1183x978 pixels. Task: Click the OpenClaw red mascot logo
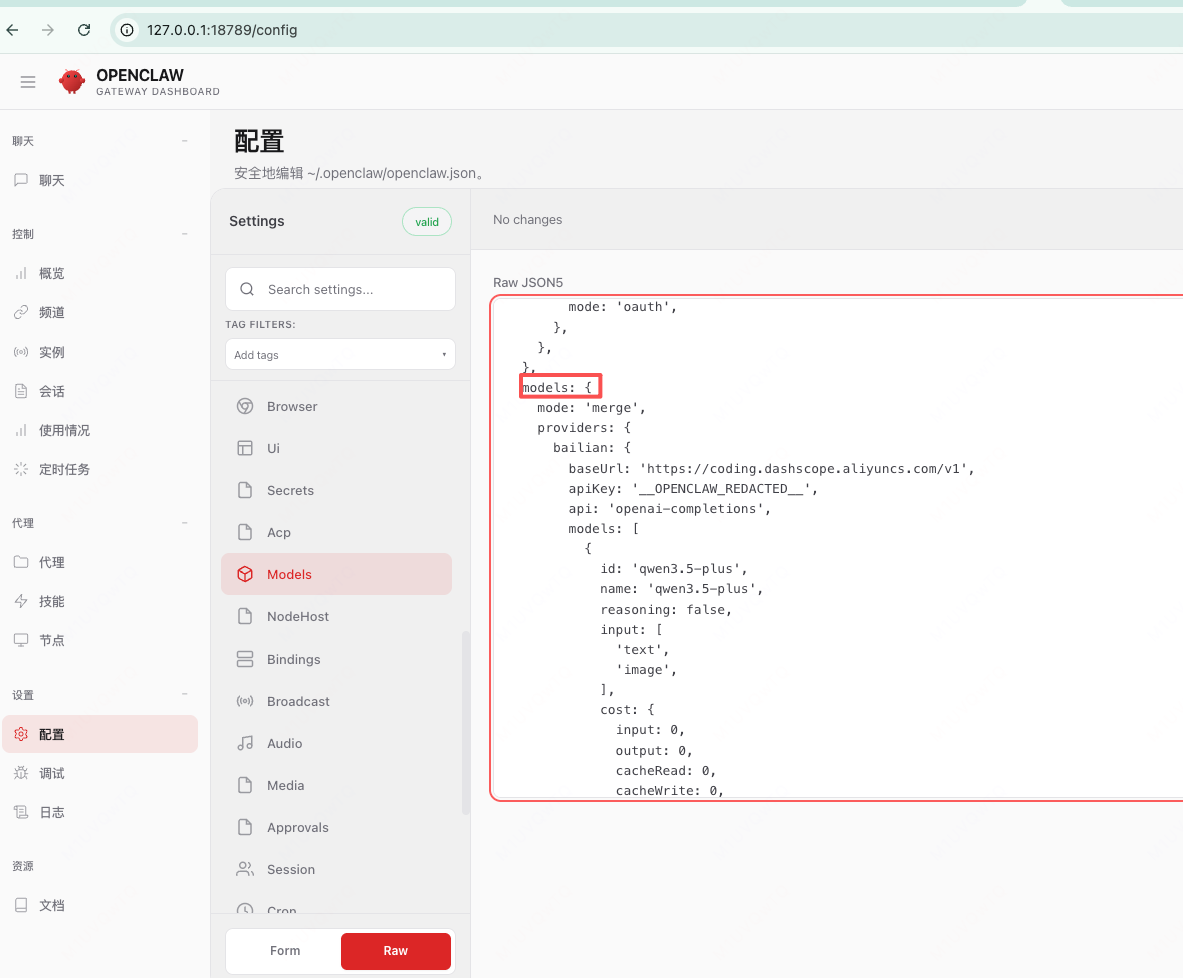pyautogui.click(x=72, y=81)
